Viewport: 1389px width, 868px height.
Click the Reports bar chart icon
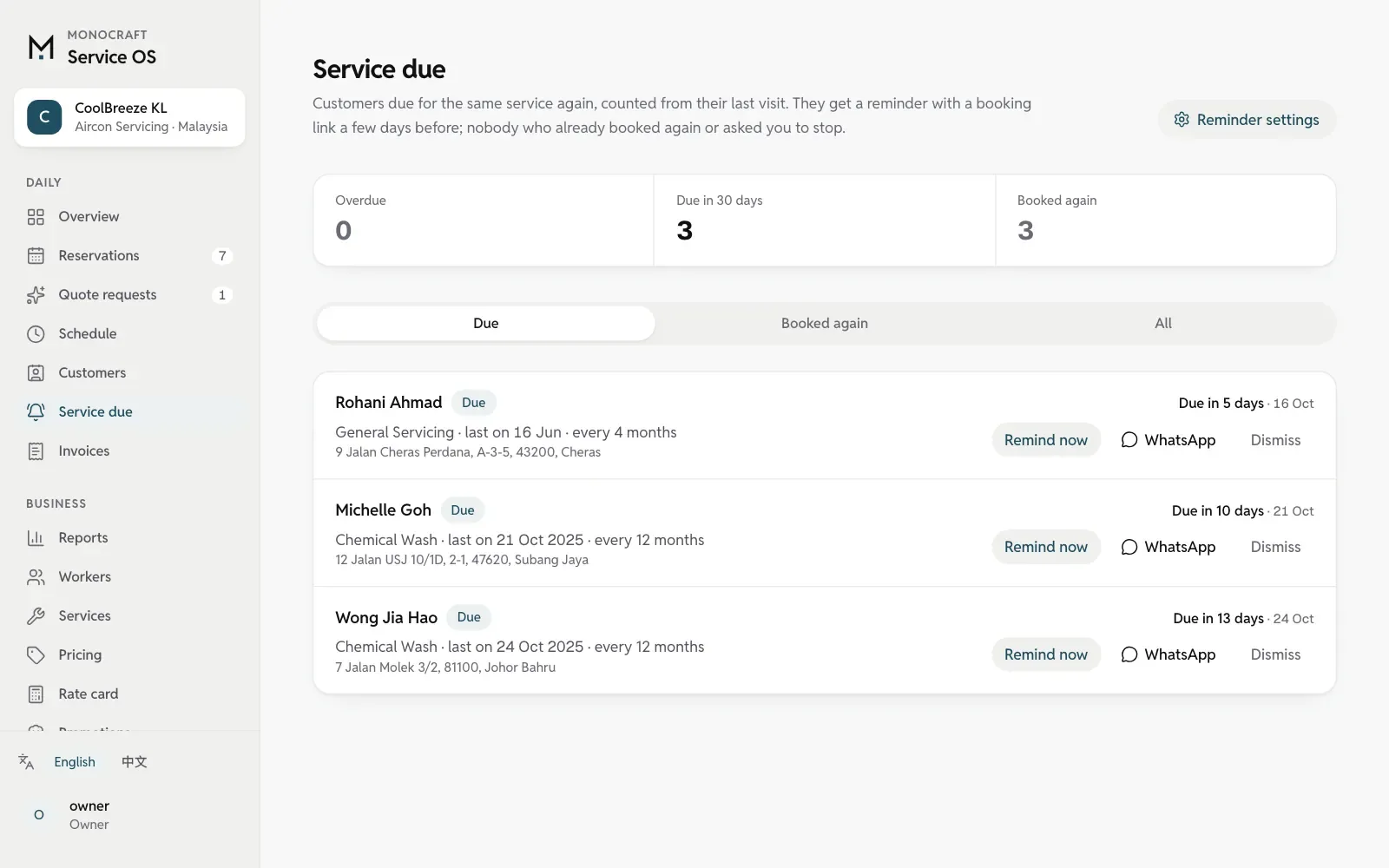click(36, 538)
